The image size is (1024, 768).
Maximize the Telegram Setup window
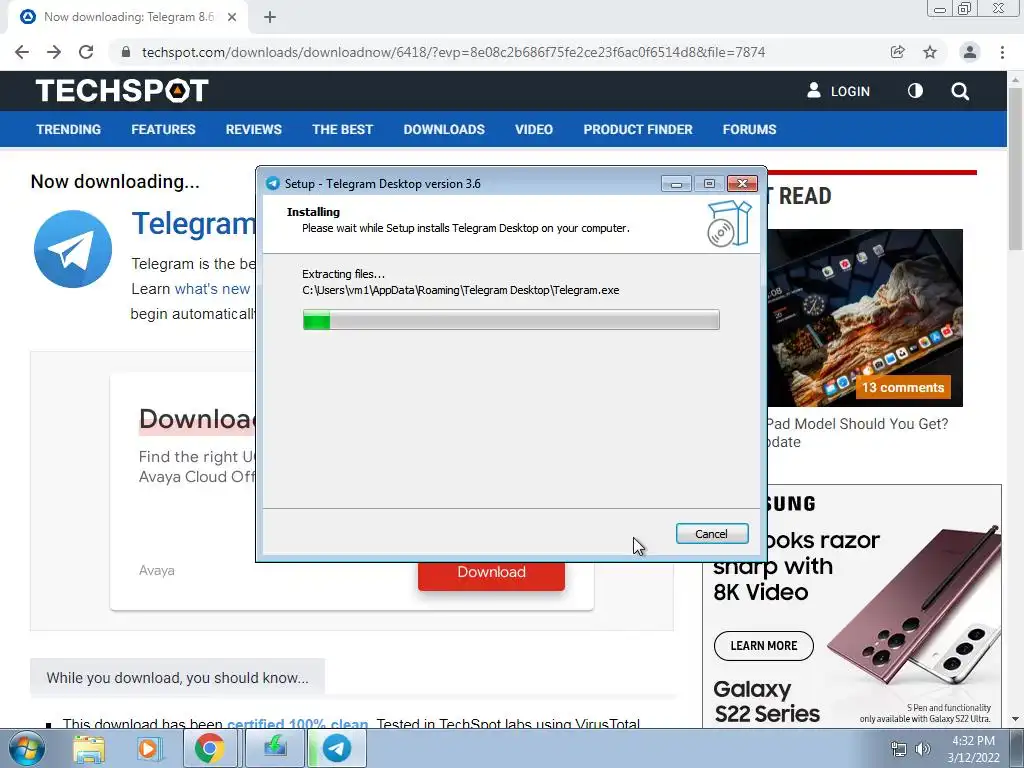[709, 184]
